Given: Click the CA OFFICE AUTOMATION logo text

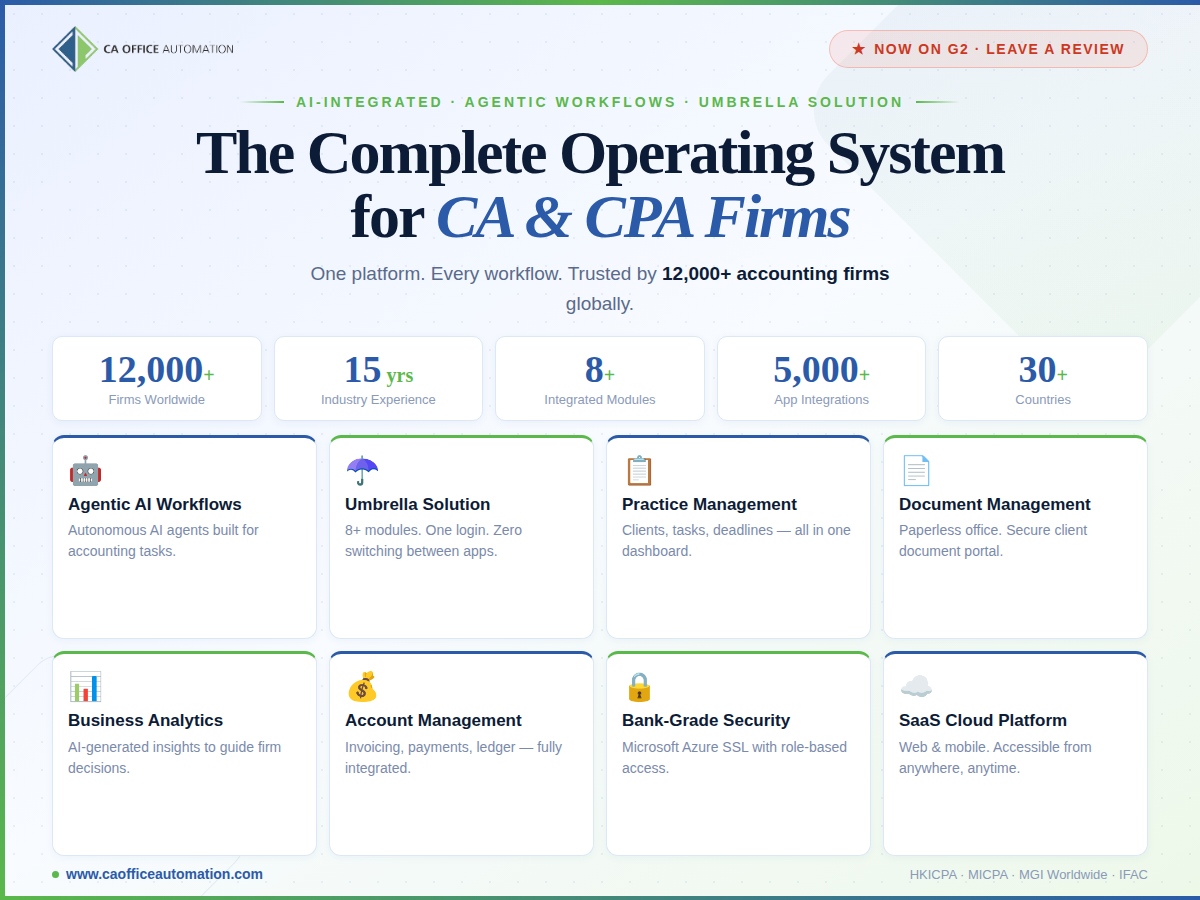Looking at the screenshot, I should tap(168, 49).
